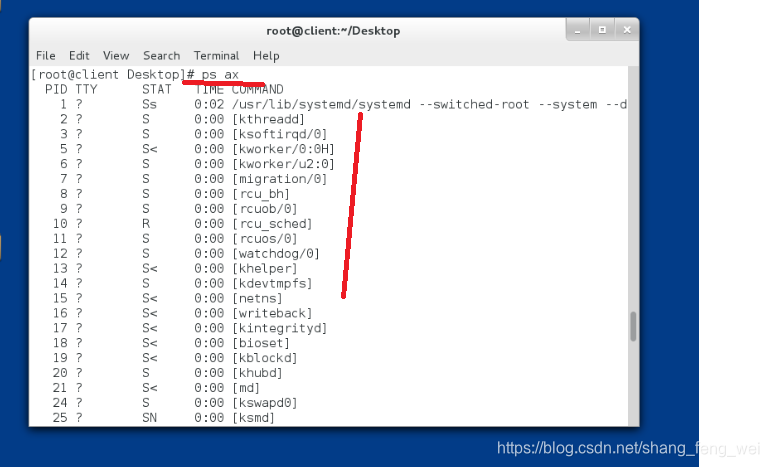Click the [kworker/0:0H] process entry
Screen dimensions: 769x467
[283, 149]
